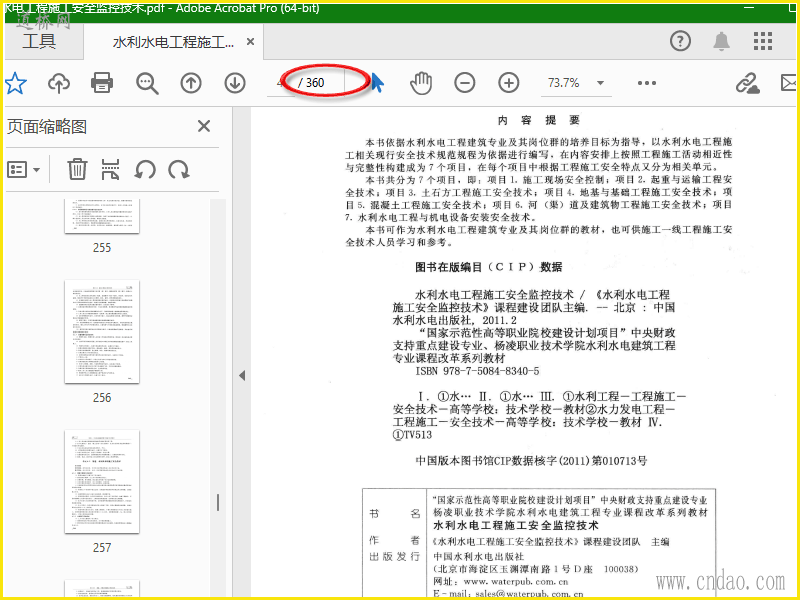Click the 页面缩略图 panel title
800x600 pixels.
(x=47, y=127)
